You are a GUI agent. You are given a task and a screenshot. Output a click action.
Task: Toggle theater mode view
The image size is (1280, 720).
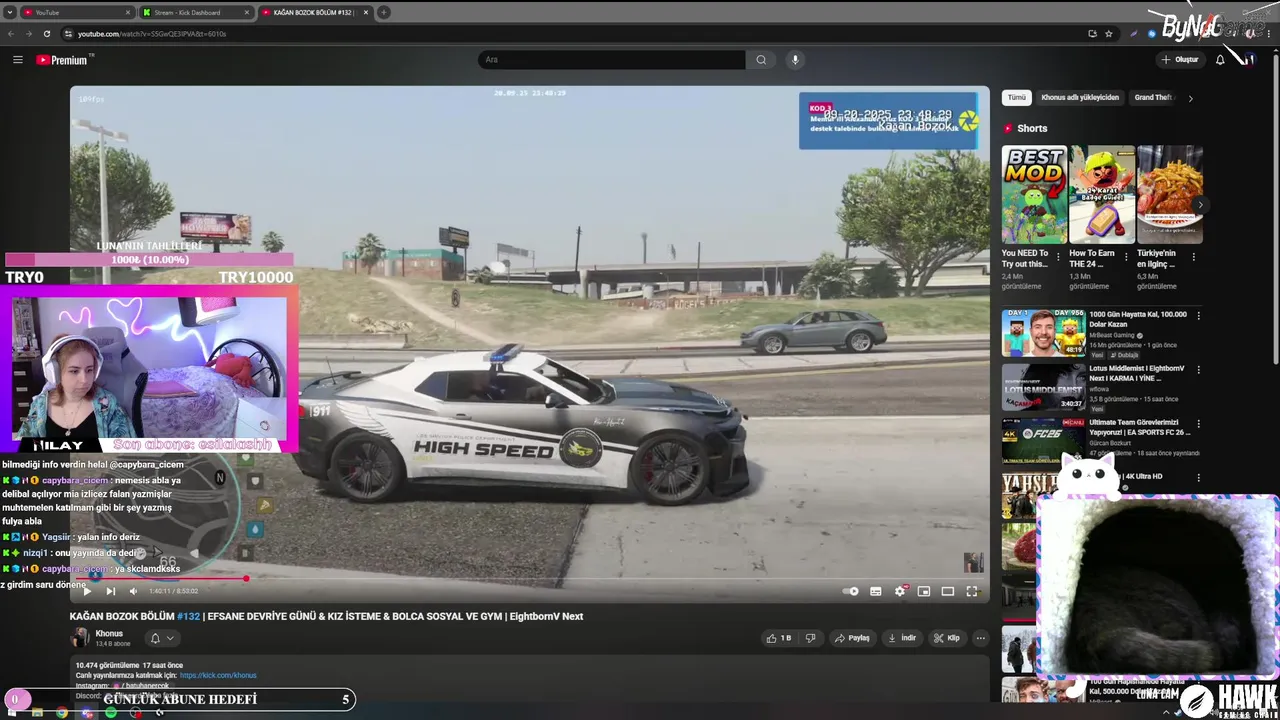coord(948,591)
